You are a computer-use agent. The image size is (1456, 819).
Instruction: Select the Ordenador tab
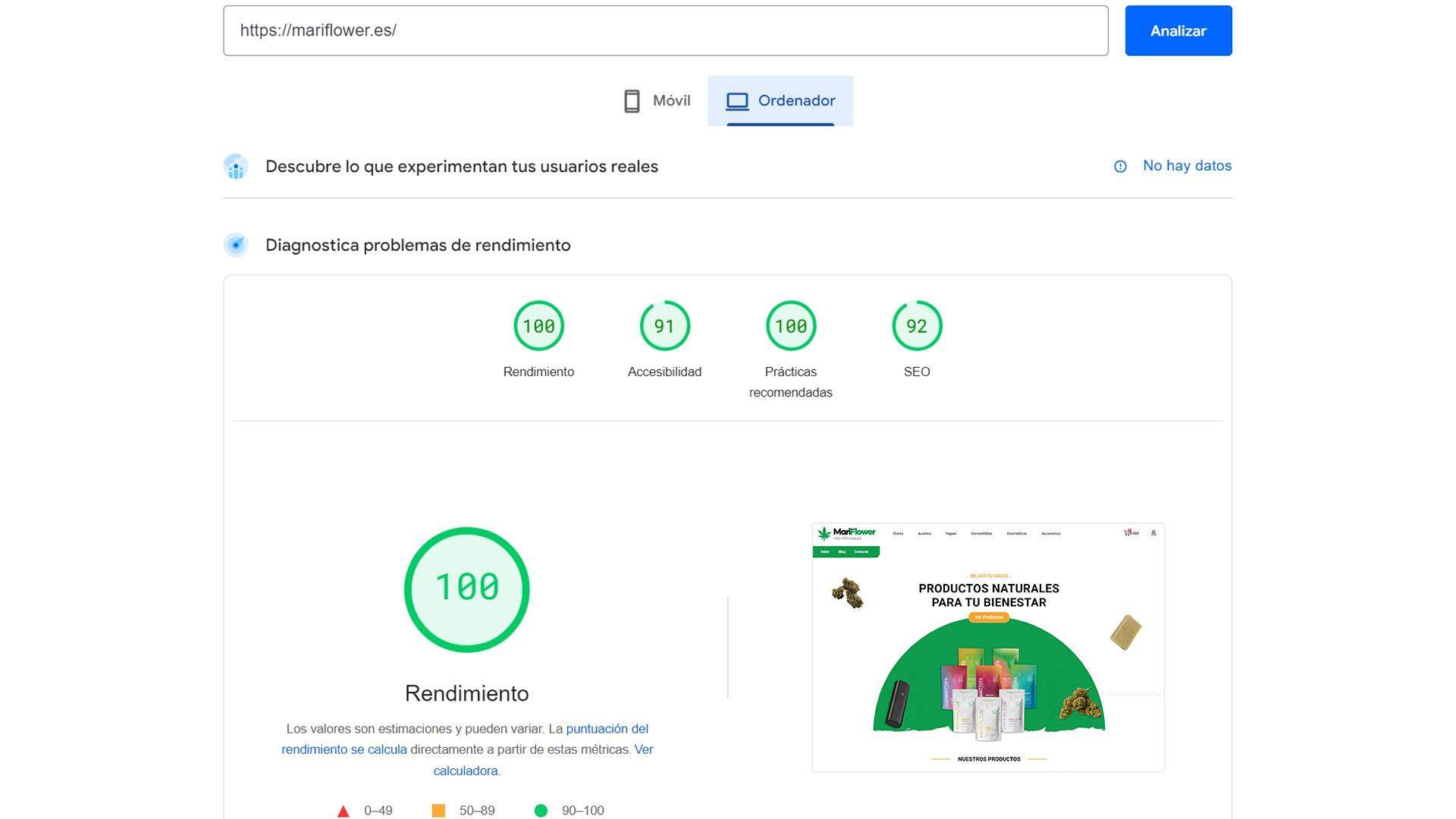(x=780, y=101)
